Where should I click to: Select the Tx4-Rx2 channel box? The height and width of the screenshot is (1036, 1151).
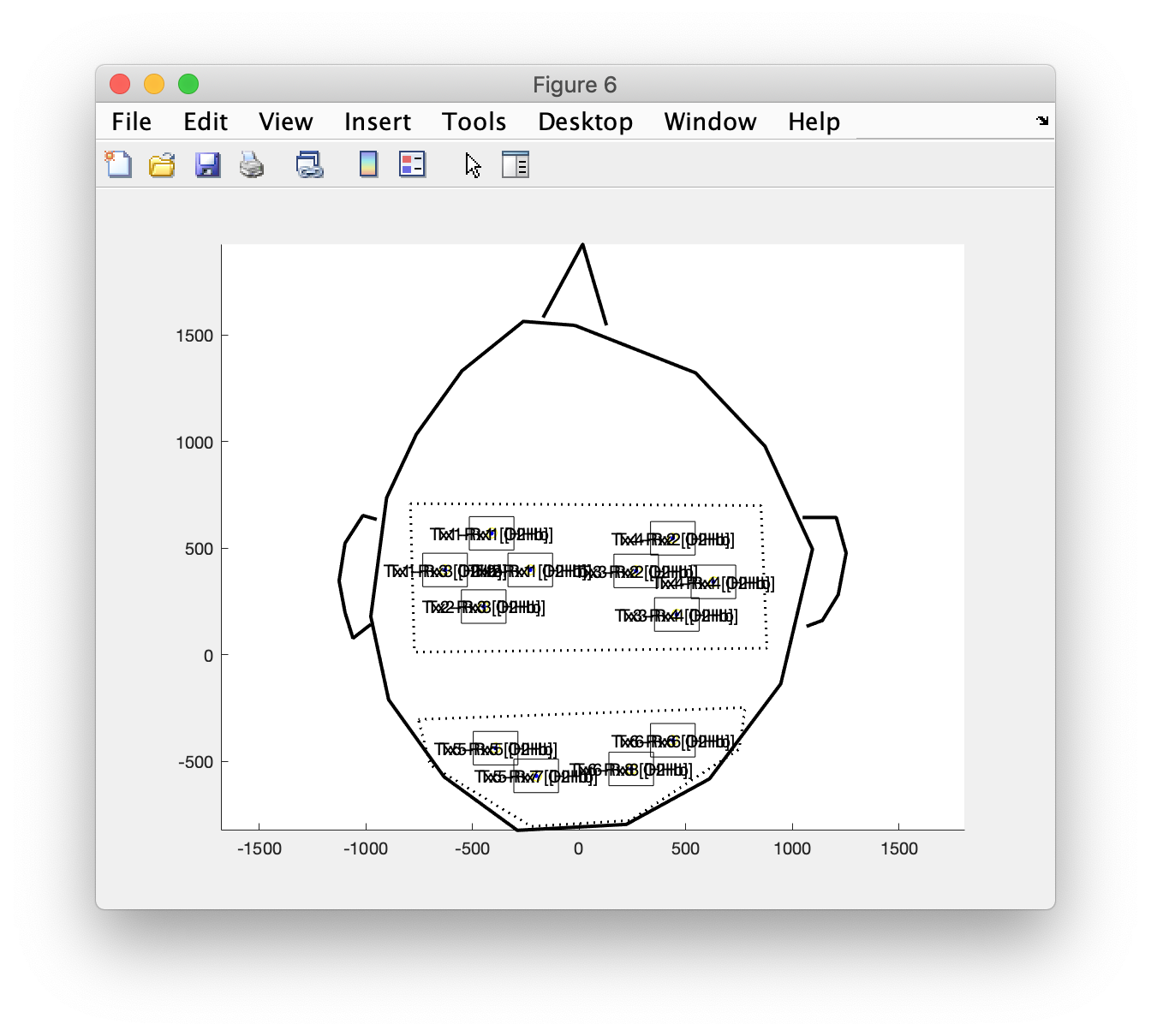(673, 539)
